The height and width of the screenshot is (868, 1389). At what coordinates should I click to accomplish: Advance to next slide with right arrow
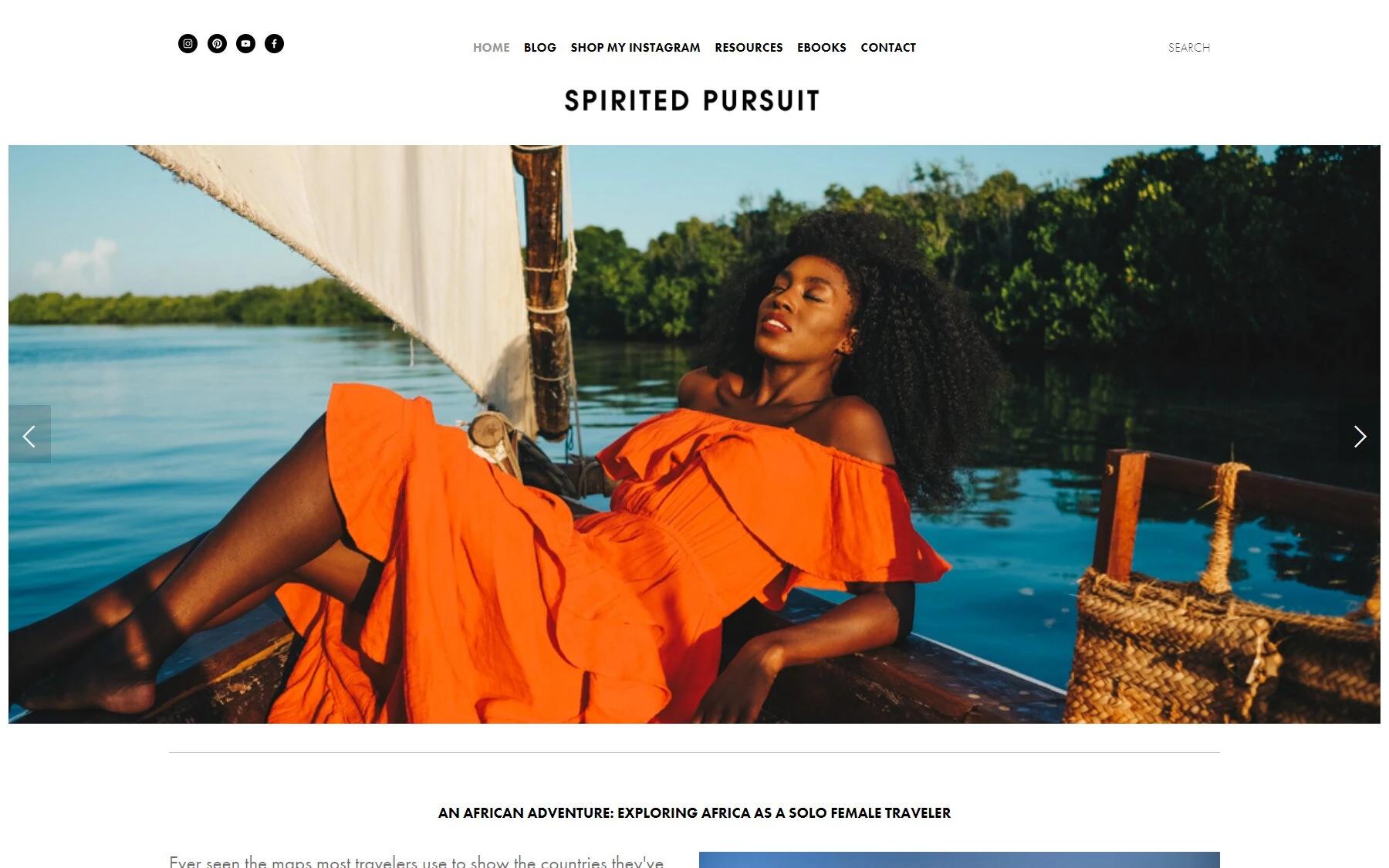1360,434
